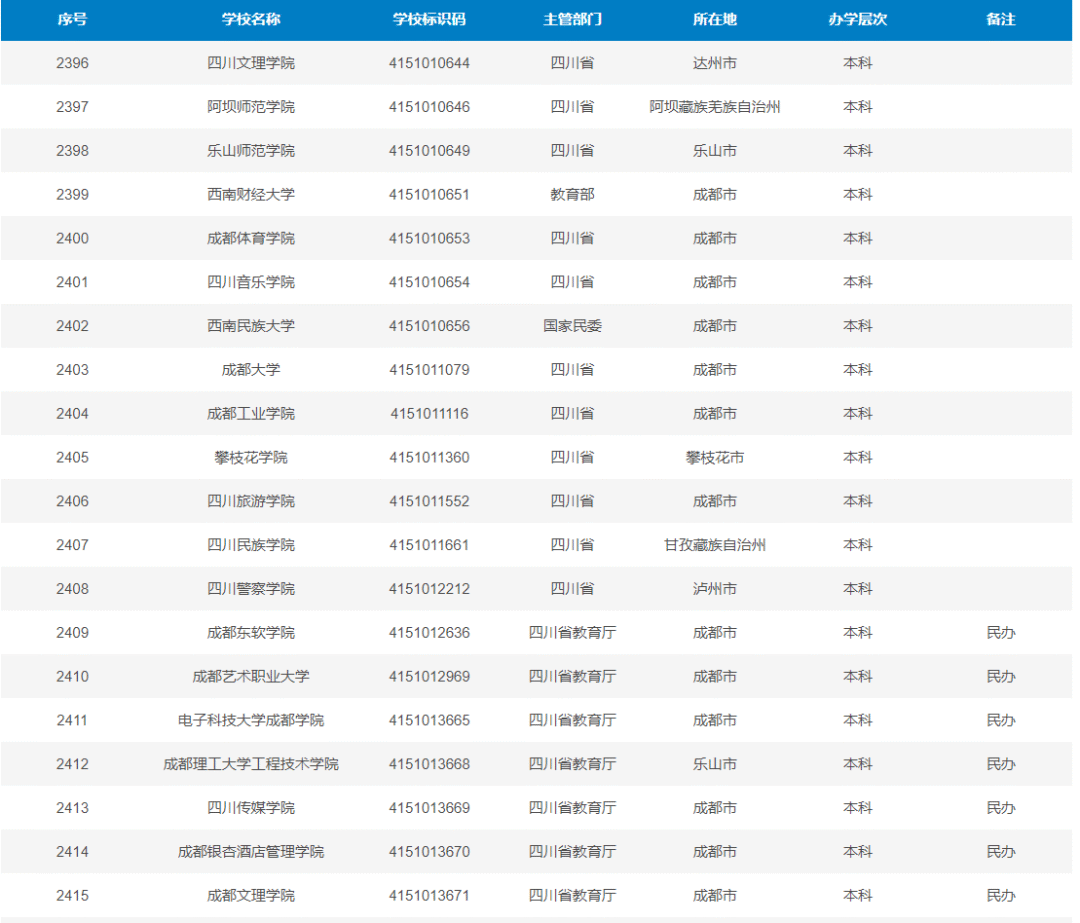Click location 阿坝藏族羌族自治州

click(715, 107)
